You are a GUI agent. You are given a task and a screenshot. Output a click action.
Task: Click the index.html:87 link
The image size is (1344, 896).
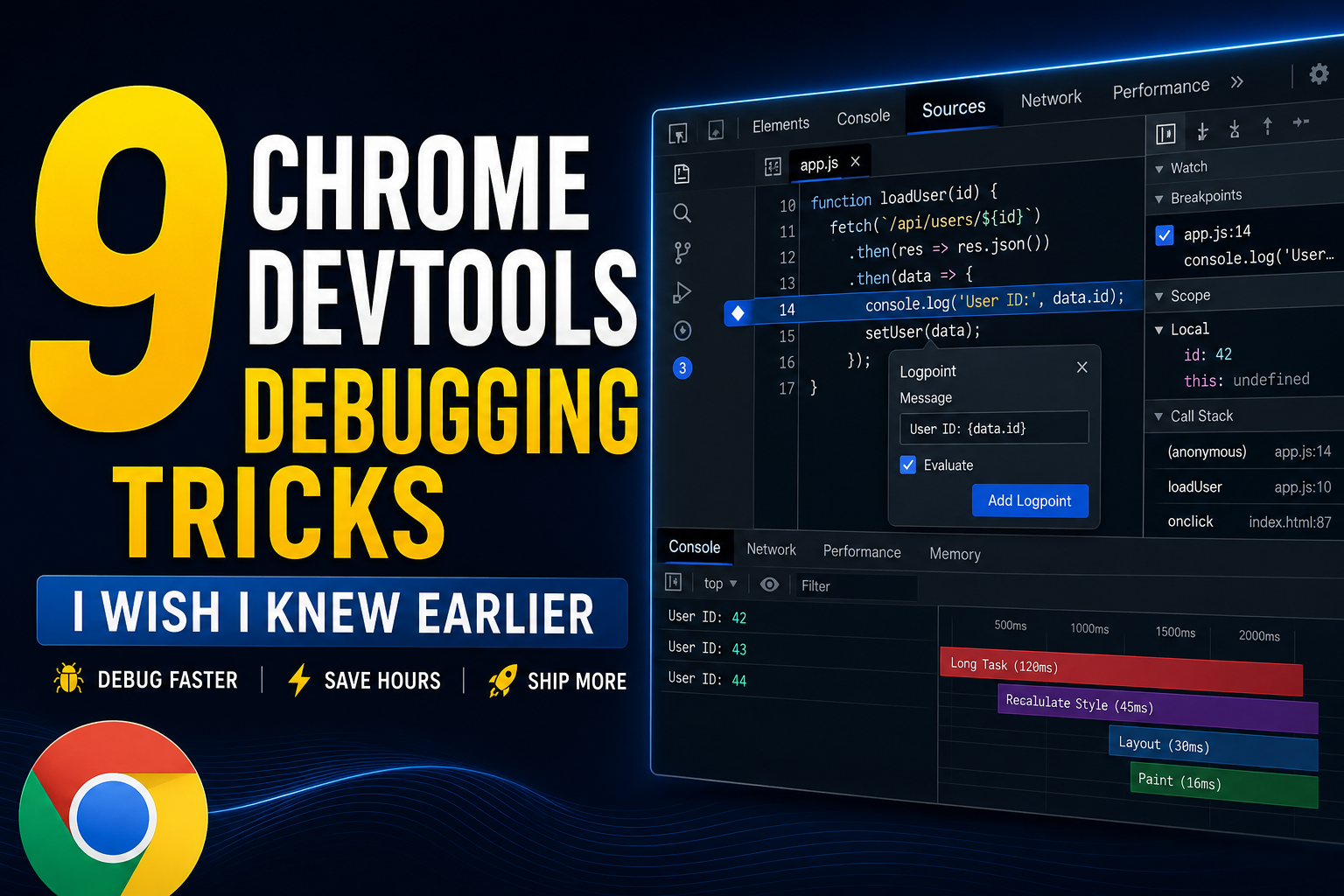pos(1290,522)
